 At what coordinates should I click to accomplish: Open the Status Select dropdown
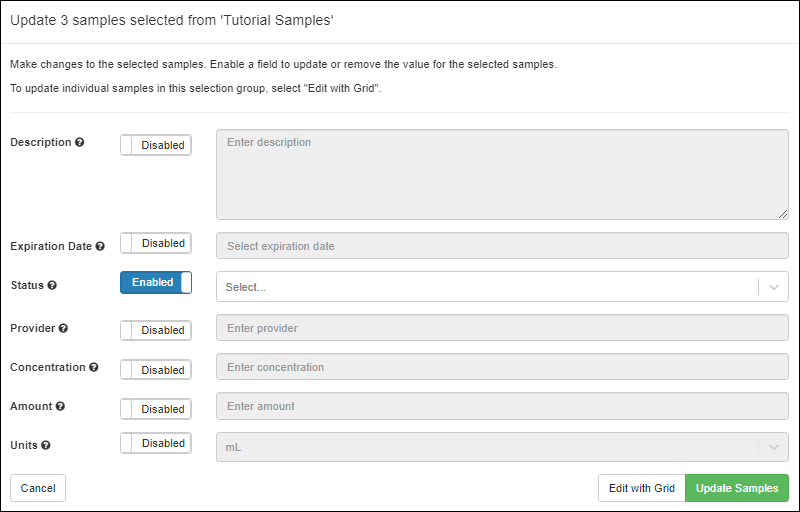click(x=503, y=287)
